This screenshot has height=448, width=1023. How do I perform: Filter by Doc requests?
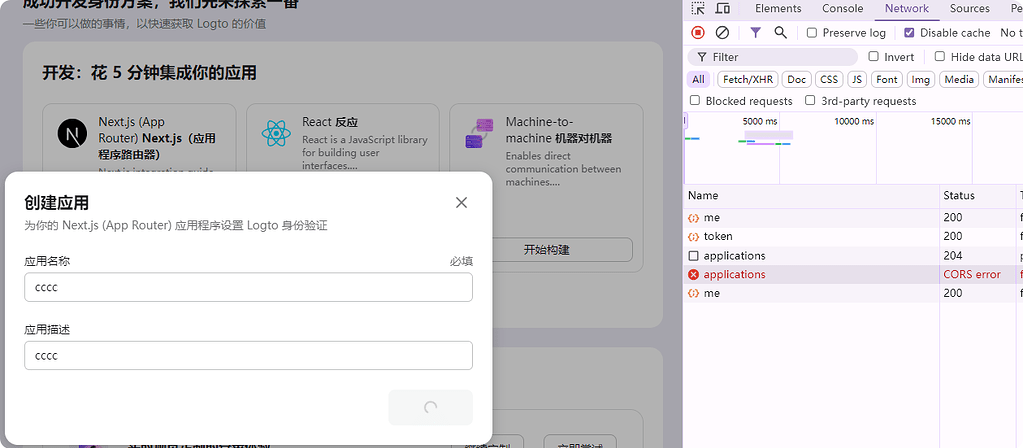point(797,80)
